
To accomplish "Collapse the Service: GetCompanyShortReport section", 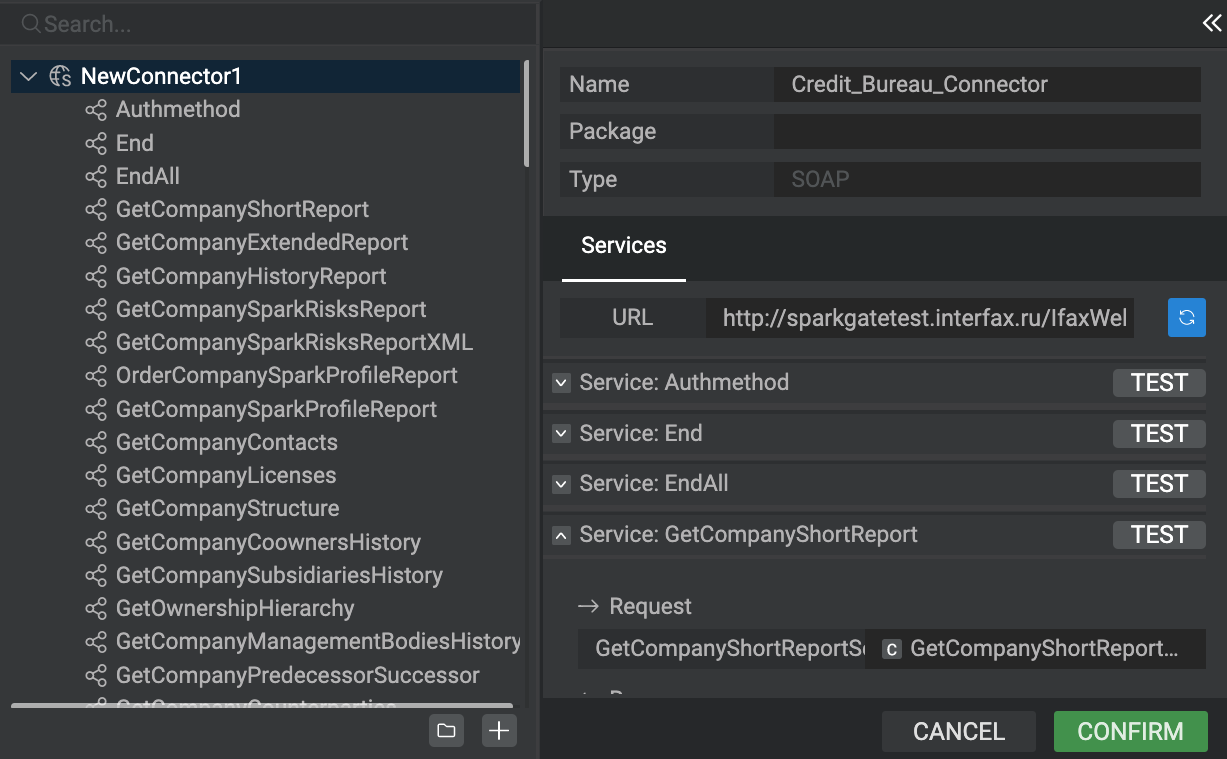I will (561, 535).
